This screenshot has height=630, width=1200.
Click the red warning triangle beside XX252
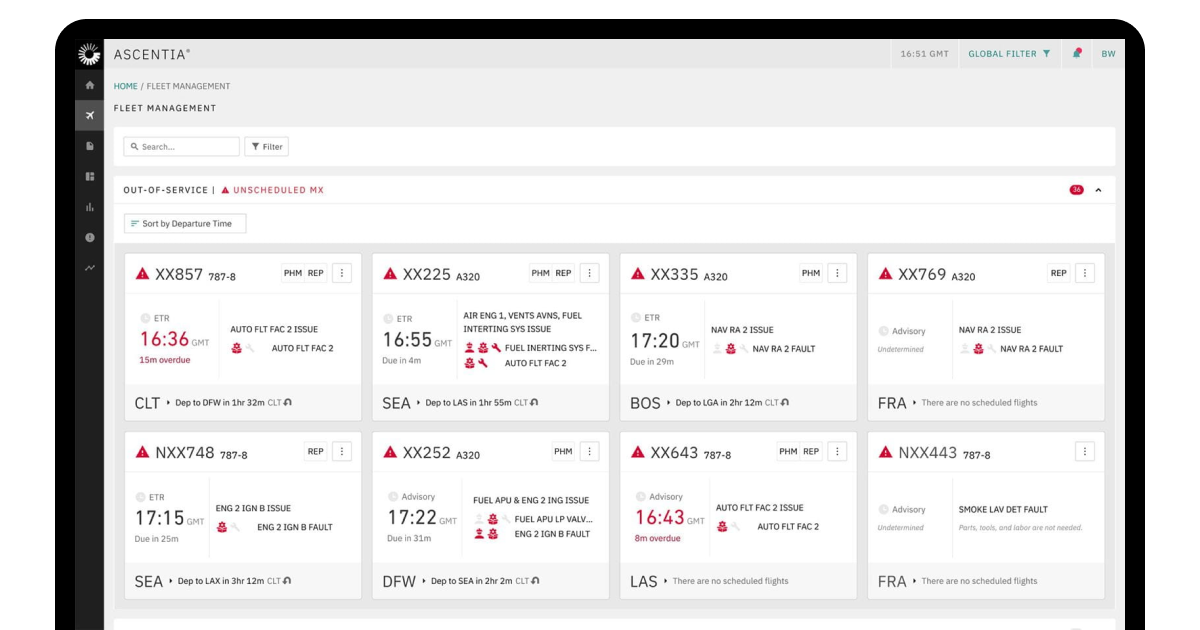pyautogui.click(x=390, y=452)
